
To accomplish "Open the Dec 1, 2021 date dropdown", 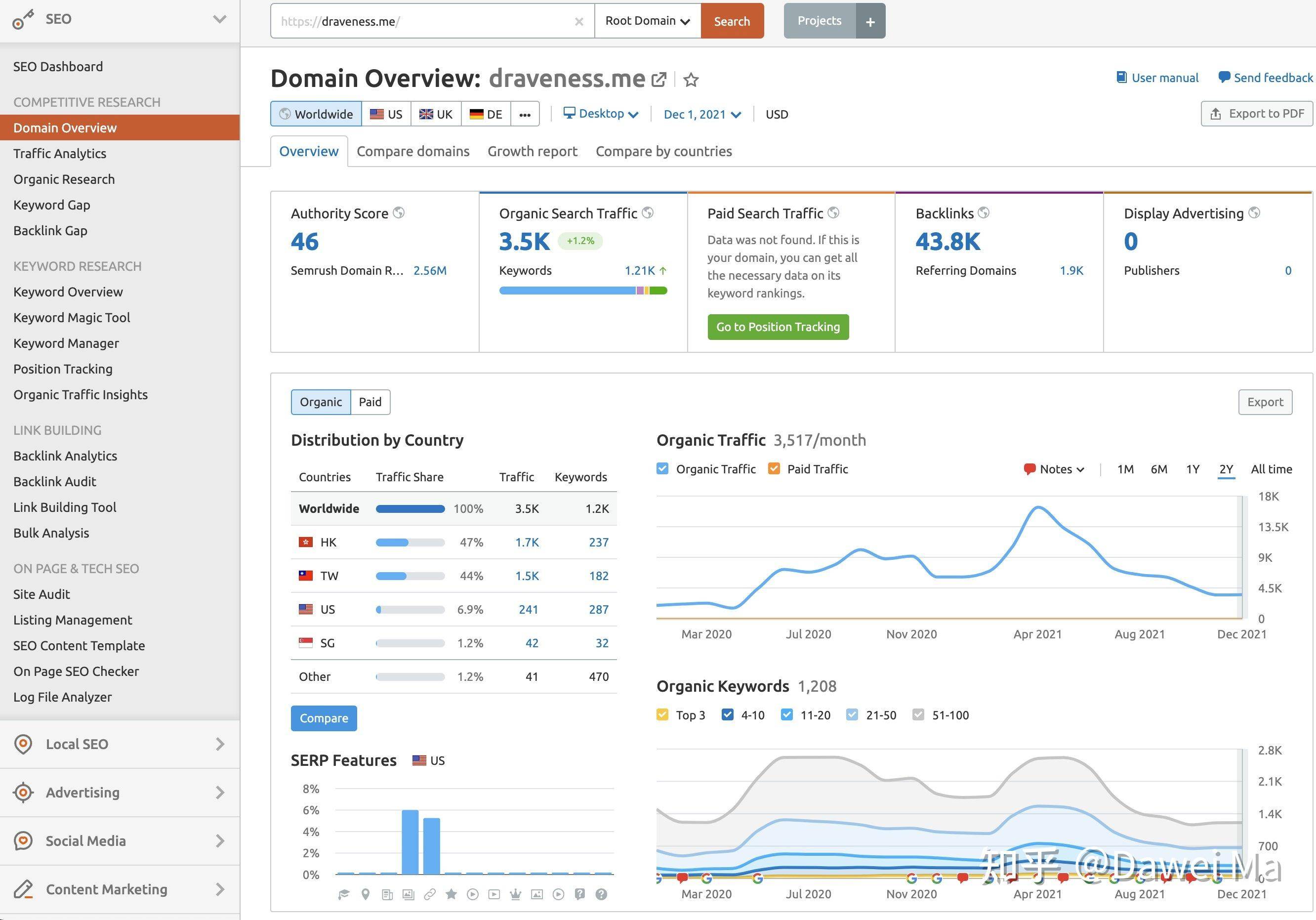I will [x=702, y=114].
